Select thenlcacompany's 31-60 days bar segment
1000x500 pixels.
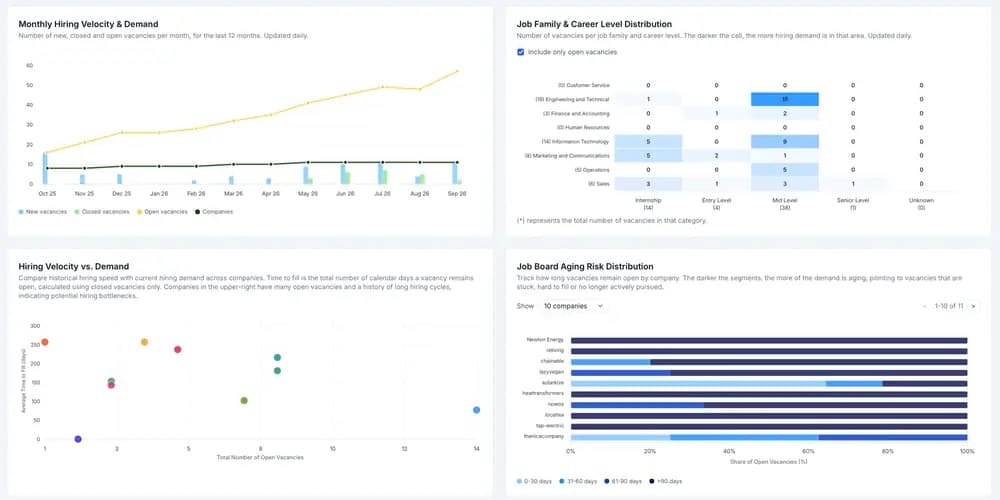click(x=744, y=437)
